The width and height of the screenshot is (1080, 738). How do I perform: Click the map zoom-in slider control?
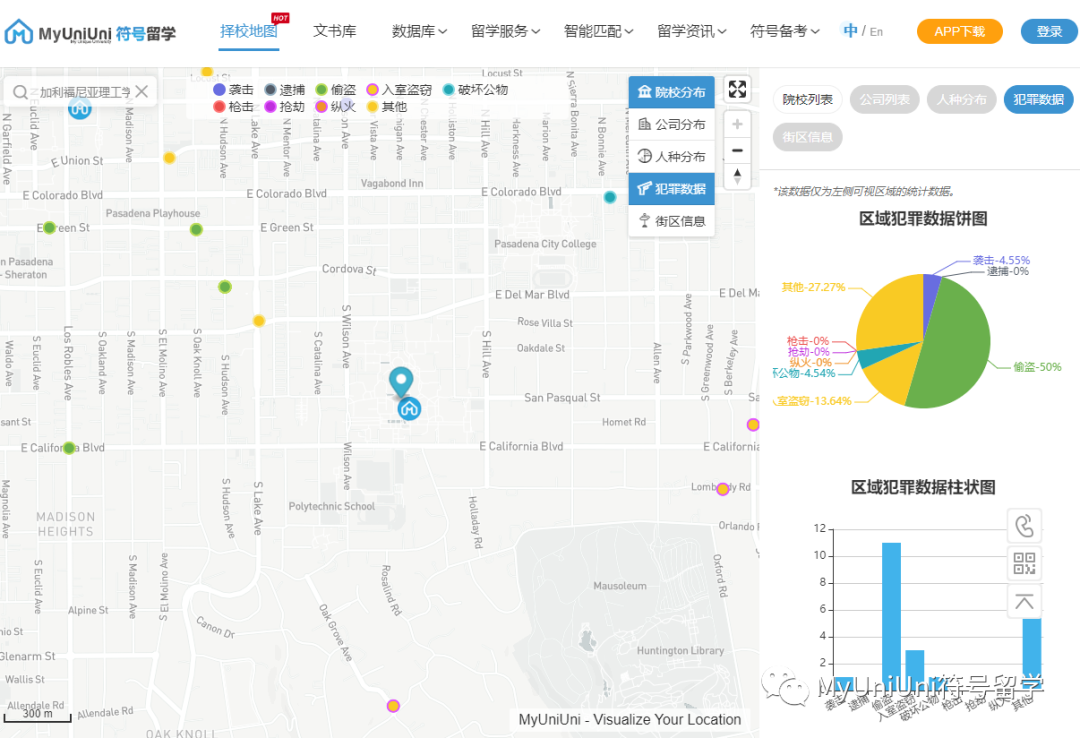click(737, 124)
